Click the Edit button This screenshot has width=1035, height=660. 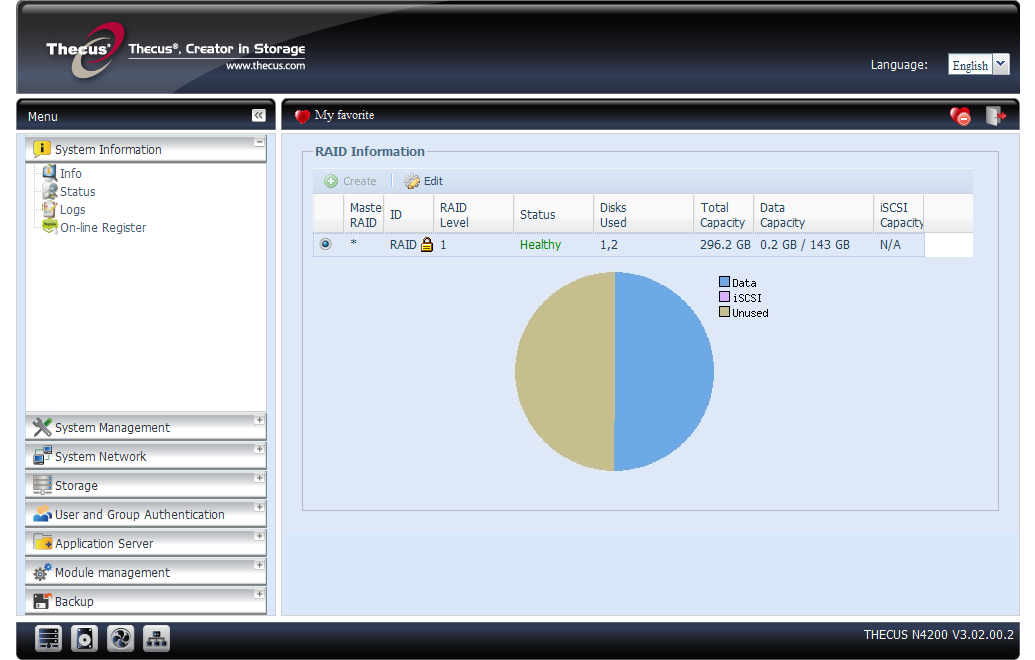point(424,182)
